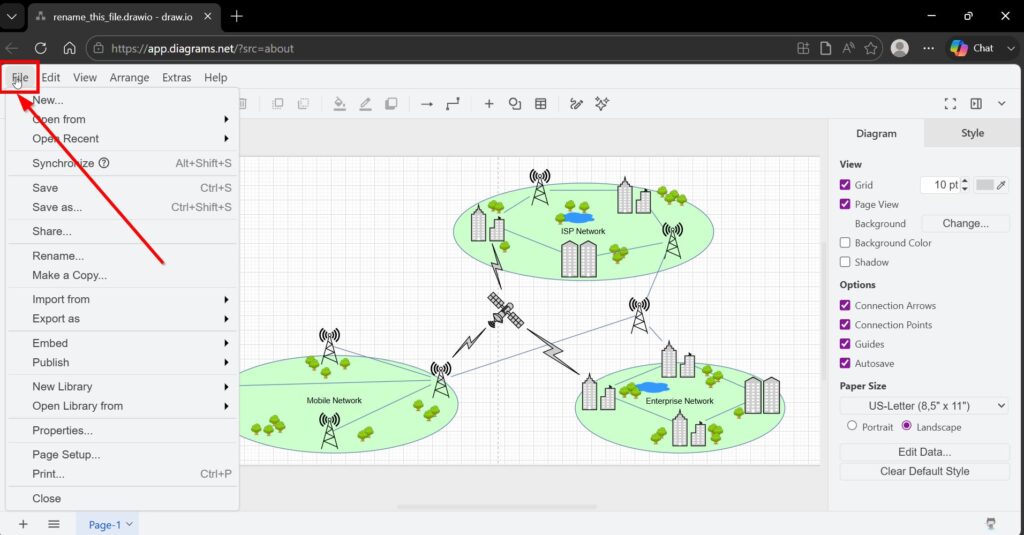Image resolution: width=1024 pixels, height=535 pixels.
Task: Open the browser profile avatar
Action: [x=900, y=48]
